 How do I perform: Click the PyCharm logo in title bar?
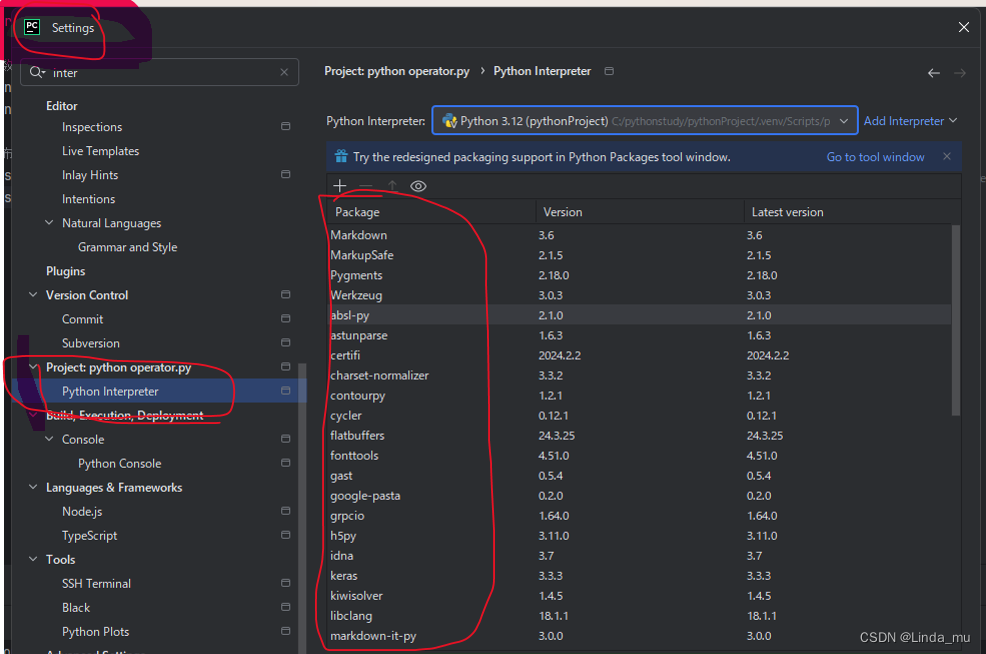tap(32, 27)
